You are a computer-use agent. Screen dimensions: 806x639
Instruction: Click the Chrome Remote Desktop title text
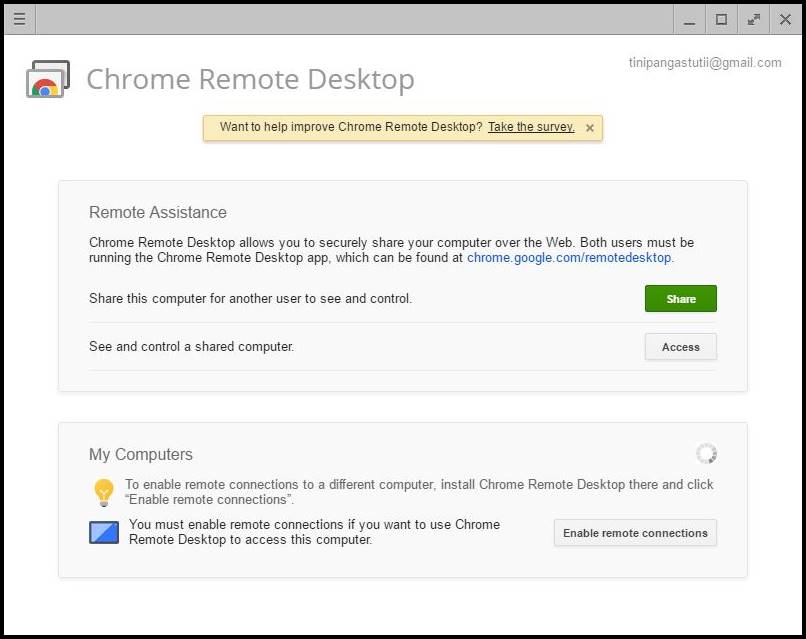250,79
